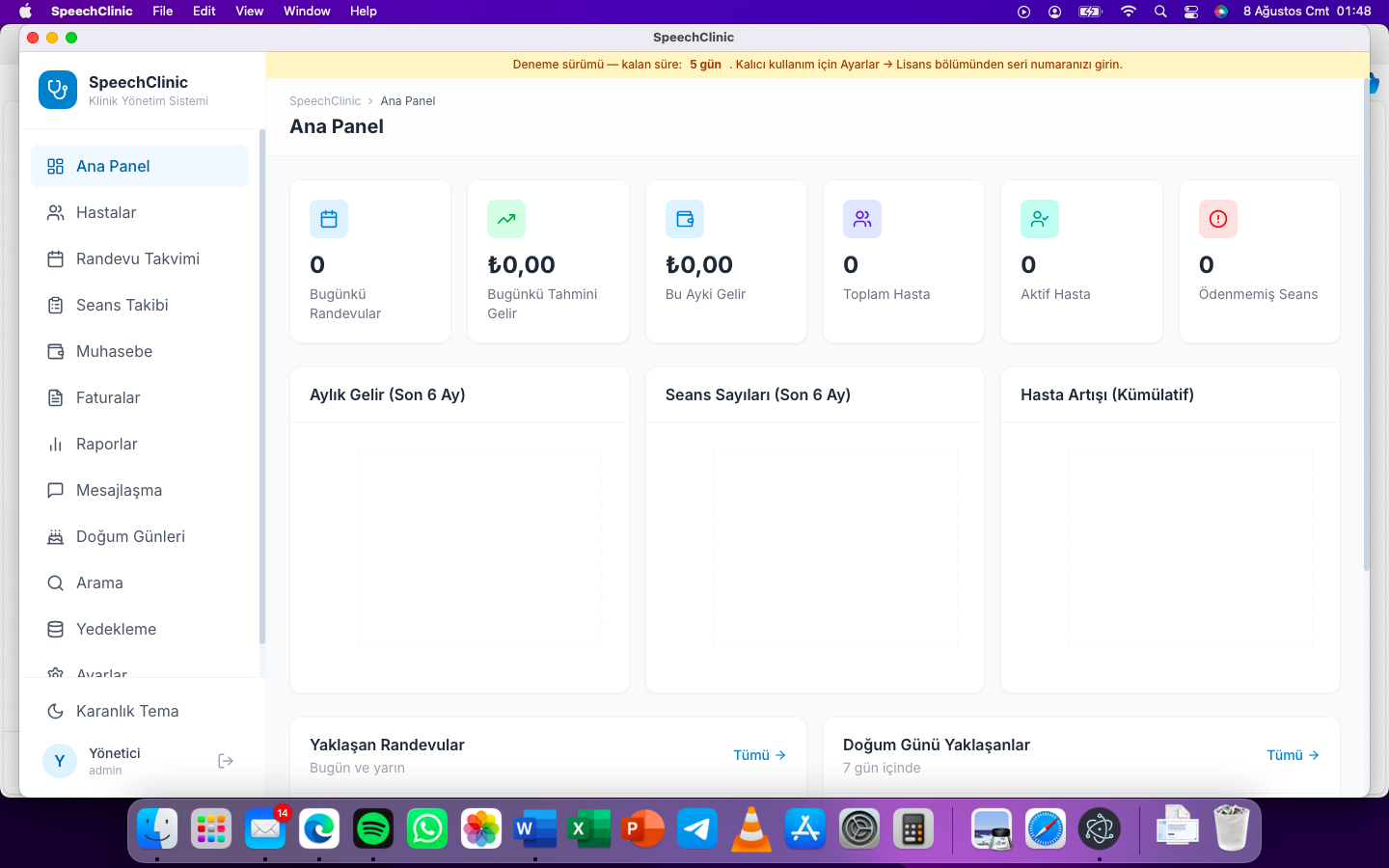Open Doğum Günleri birthdays

[139, 536]
